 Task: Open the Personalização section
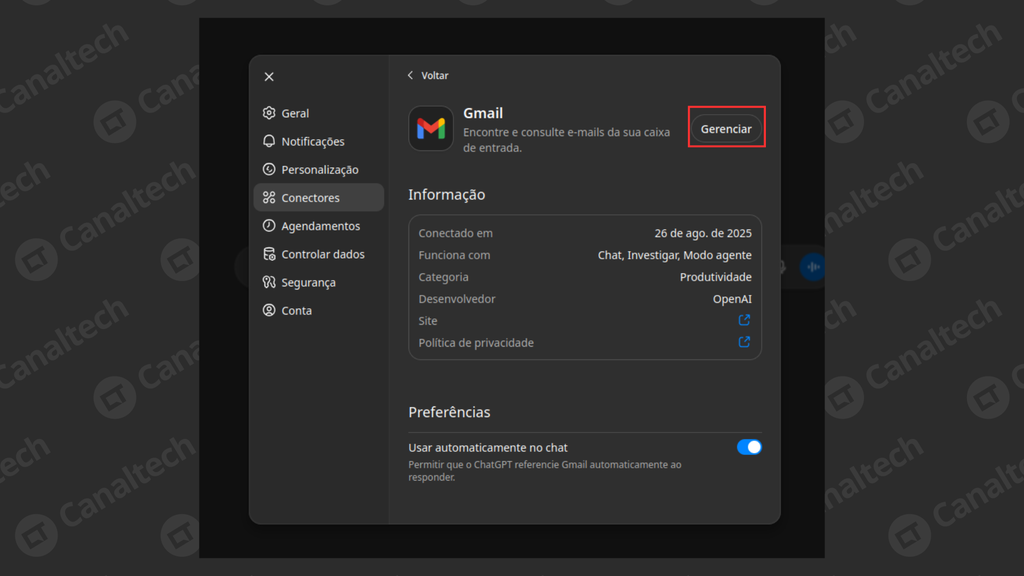coord(319,169)
